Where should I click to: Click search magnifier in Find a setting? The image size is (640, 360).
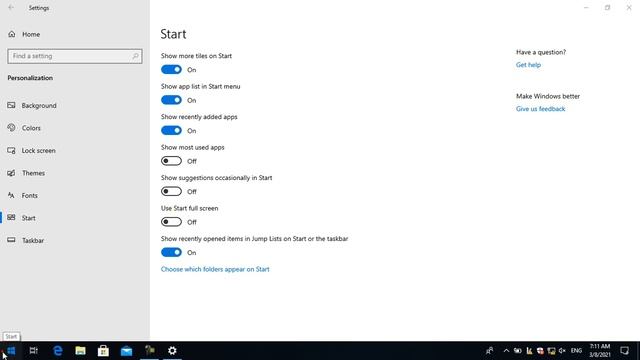135,56
